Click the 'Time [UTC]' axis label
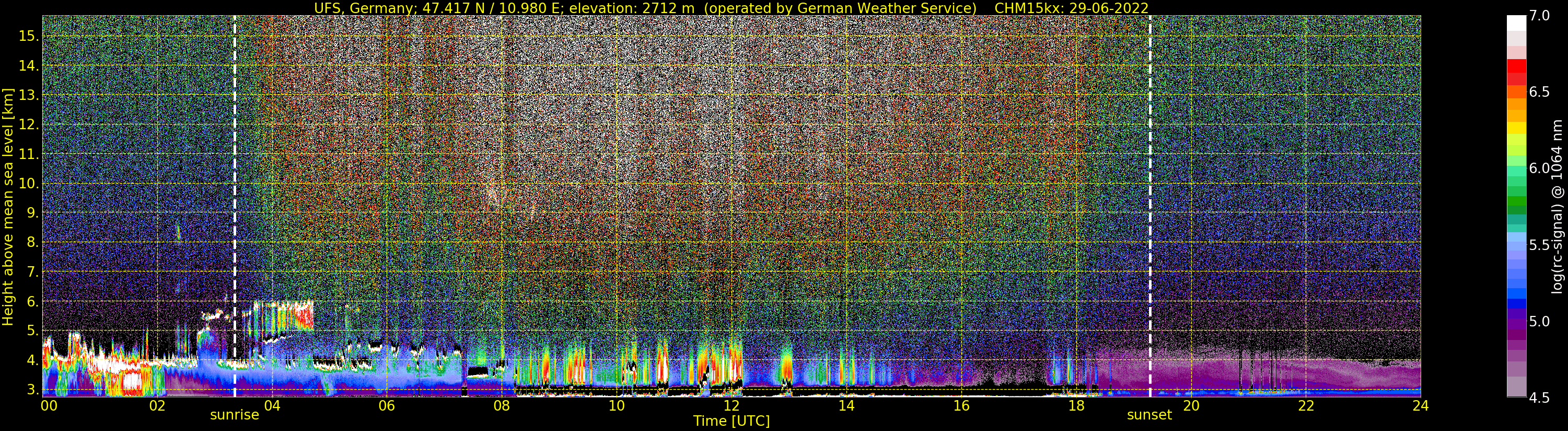1568x431 pixels. [731, 421]
